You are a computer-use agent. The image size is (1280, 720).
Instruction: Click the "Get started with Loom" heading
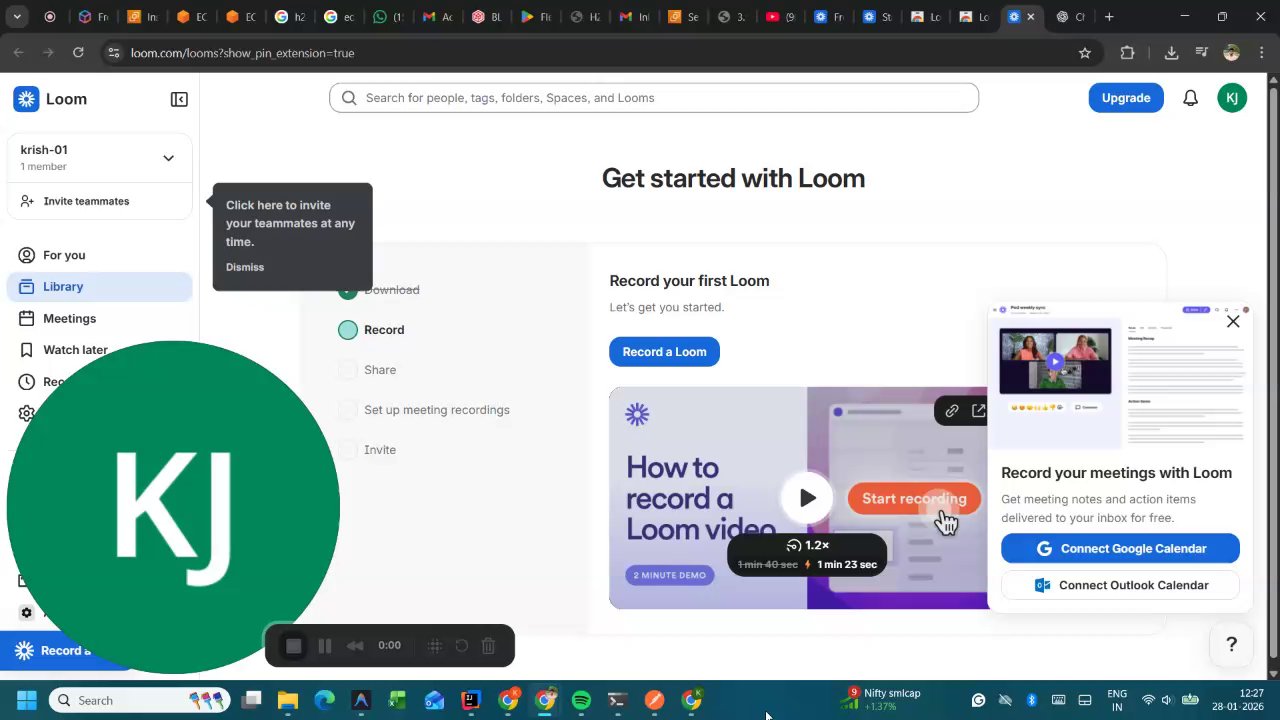(733, 178)
